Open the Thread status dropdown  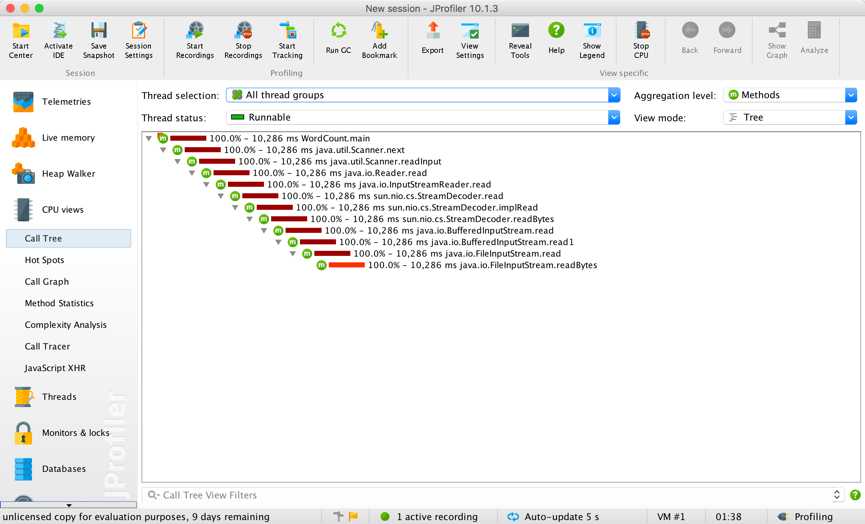(x=423, y=117)
